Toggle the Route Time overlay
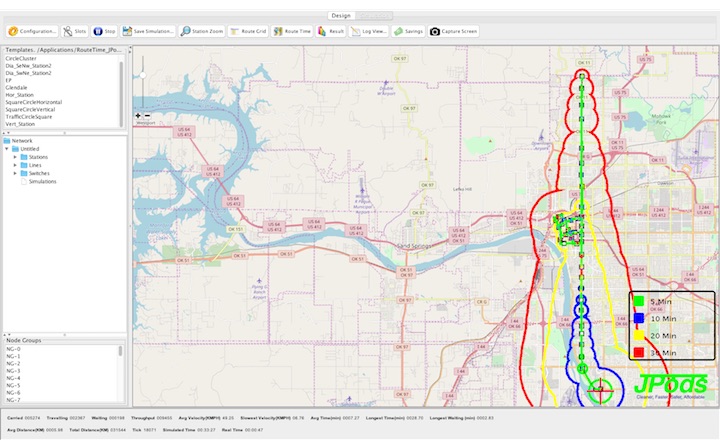This screenshot has width=720, height=440. pos(291,31)
